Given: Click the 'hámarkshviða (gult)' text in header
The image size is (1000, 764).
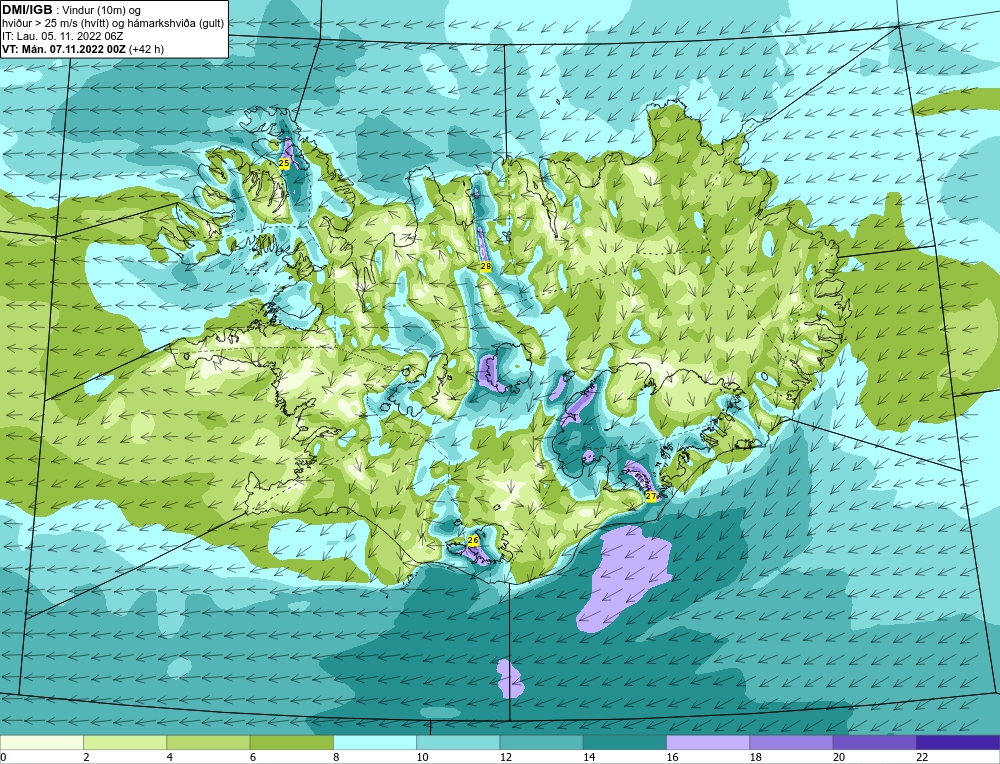Looking at the screenshot, I should 177,23.
